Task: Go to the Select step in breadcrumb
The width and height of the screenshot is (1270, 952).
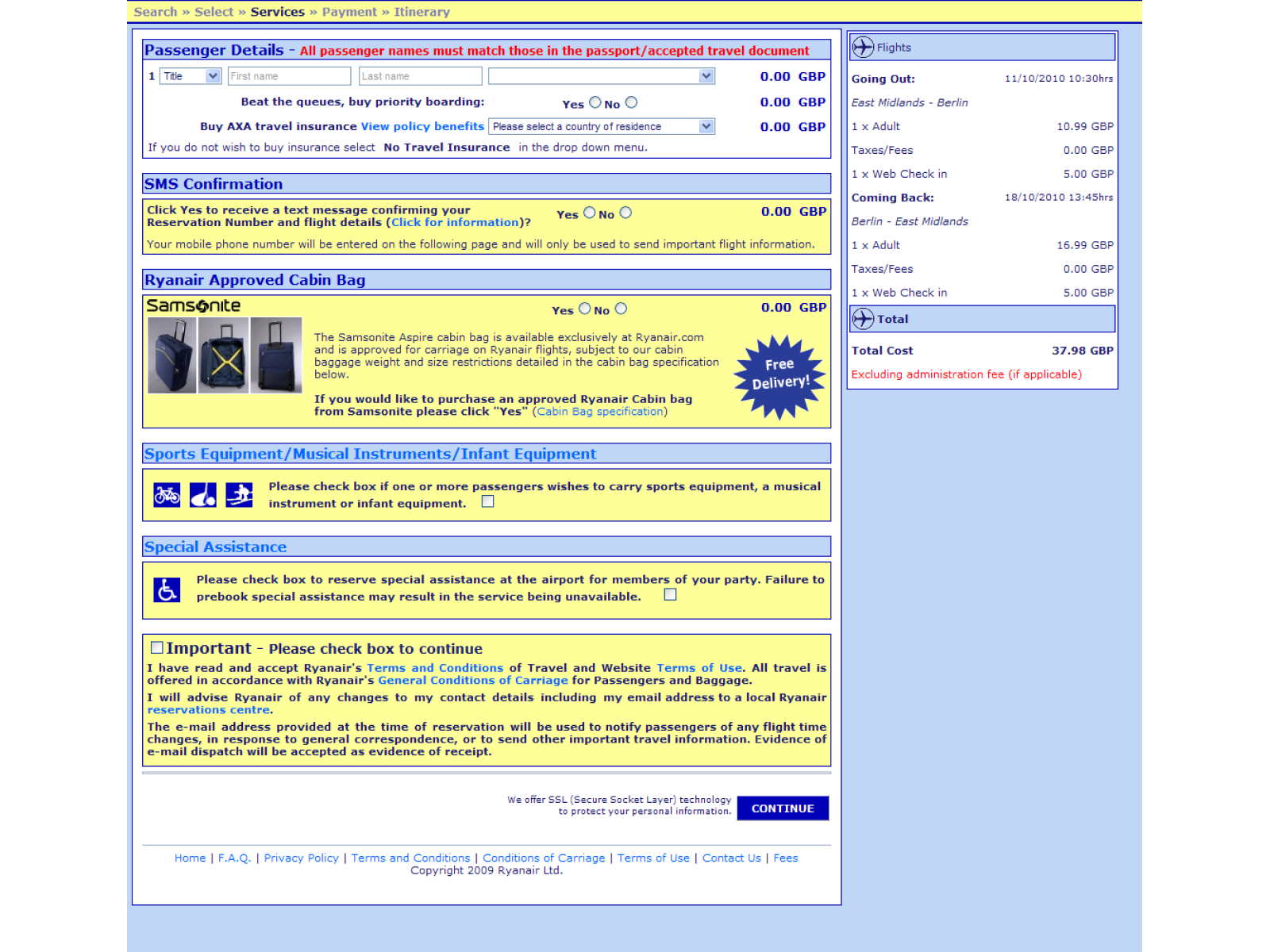Action: (214, 12)
